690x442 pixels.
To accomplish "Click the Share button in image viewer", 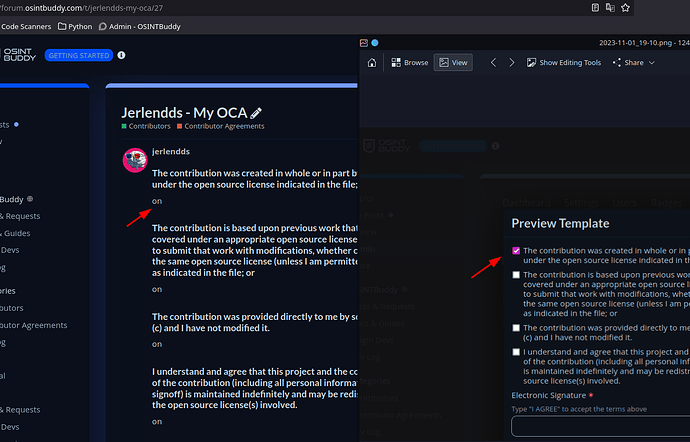I will (628, 63).
